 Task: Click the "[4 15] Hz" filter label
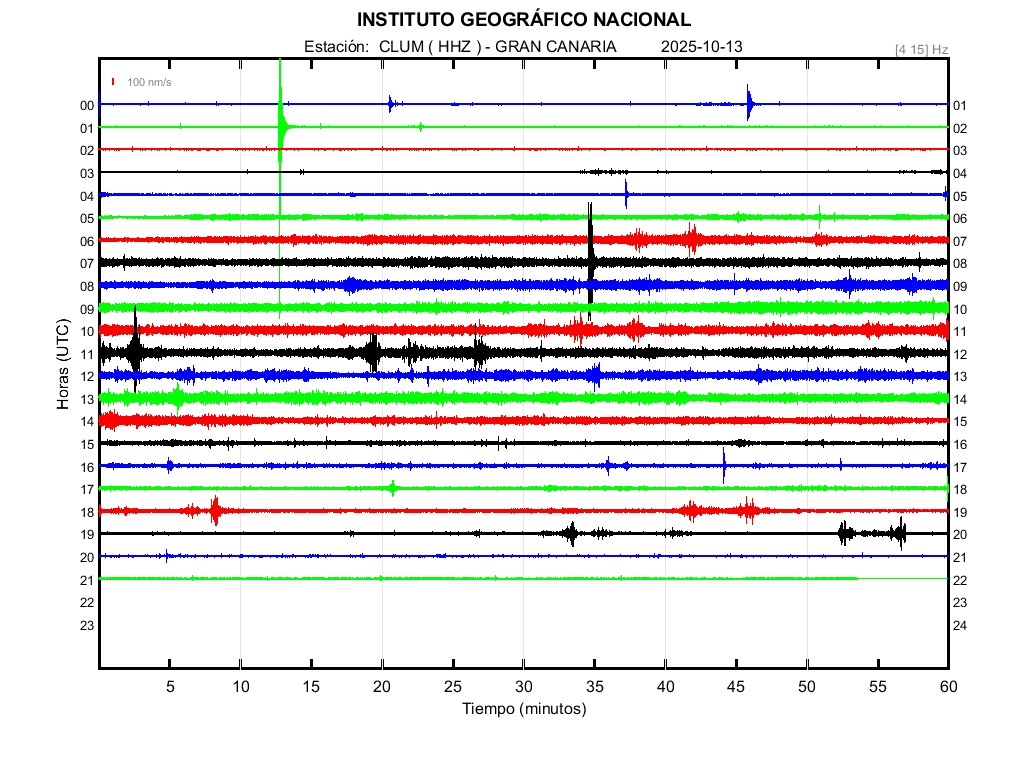[921, 49]
